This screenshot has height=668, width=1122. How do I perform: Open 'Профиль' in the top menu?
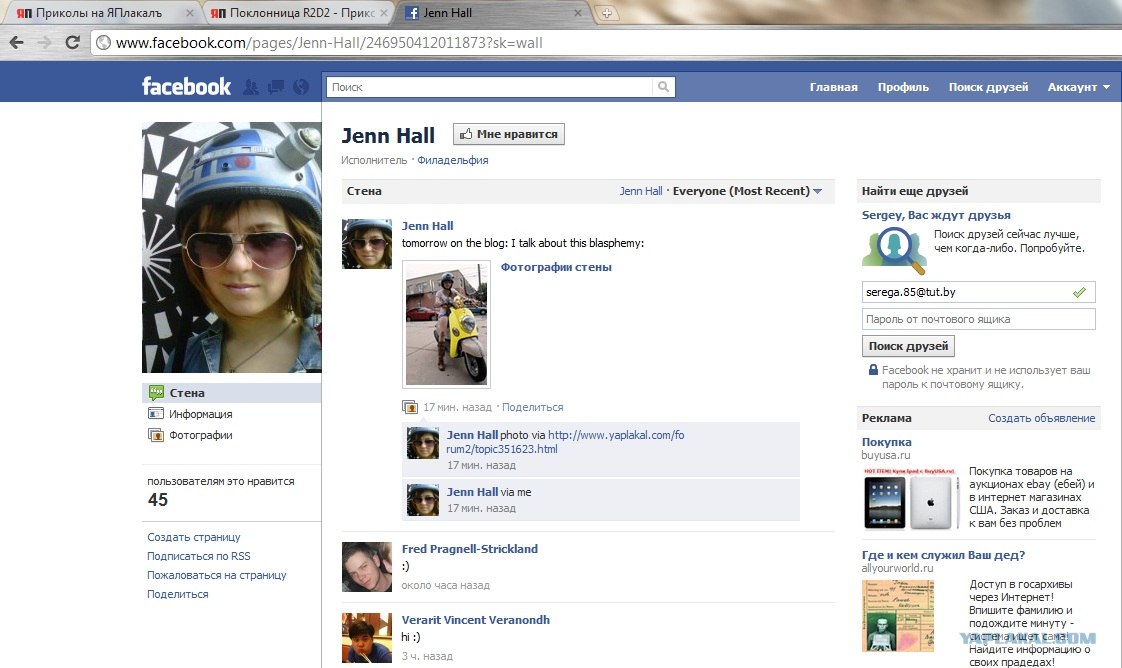click(x=903, y=87)
